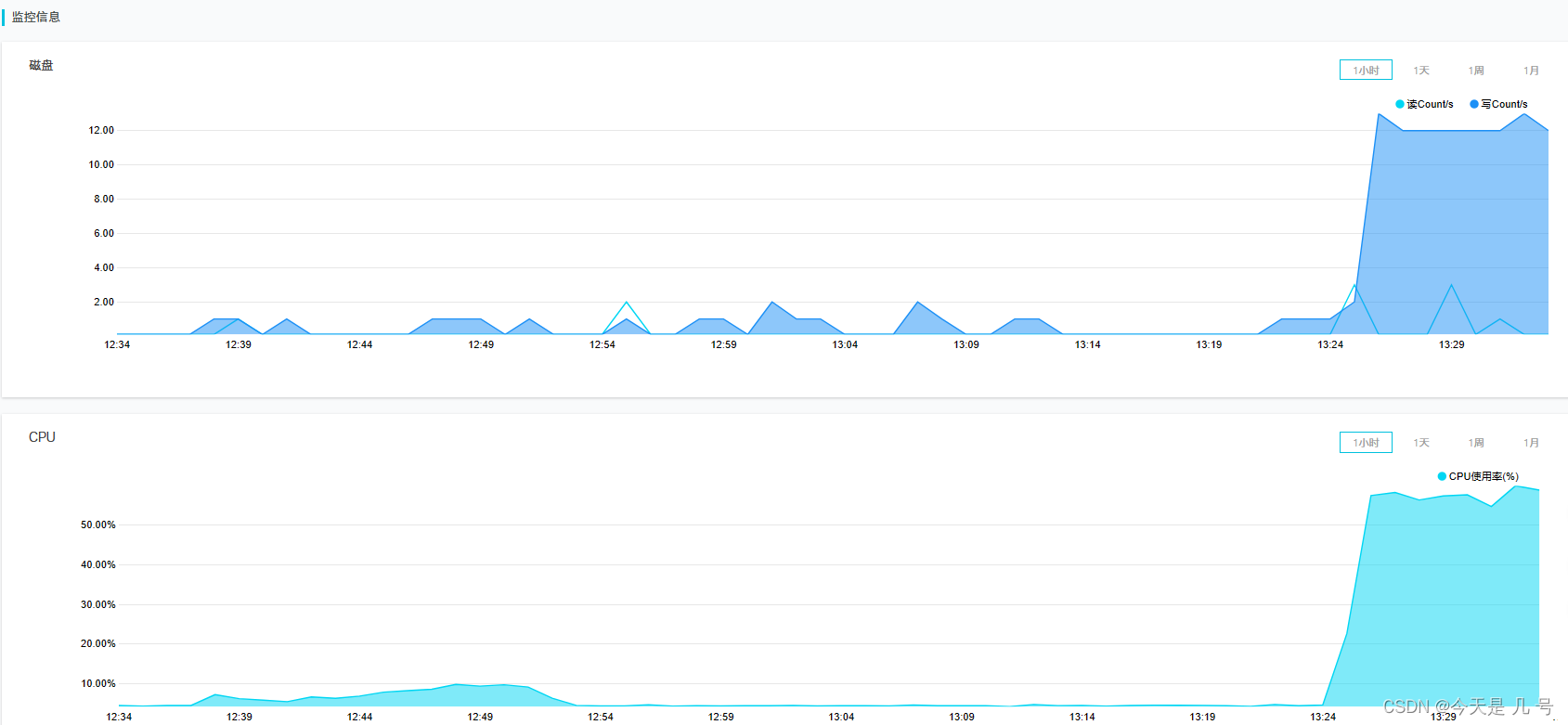
Task: Switch 磁盘 chart to 1周 range
Action: pyautogui.click(x=1476, y=71)
